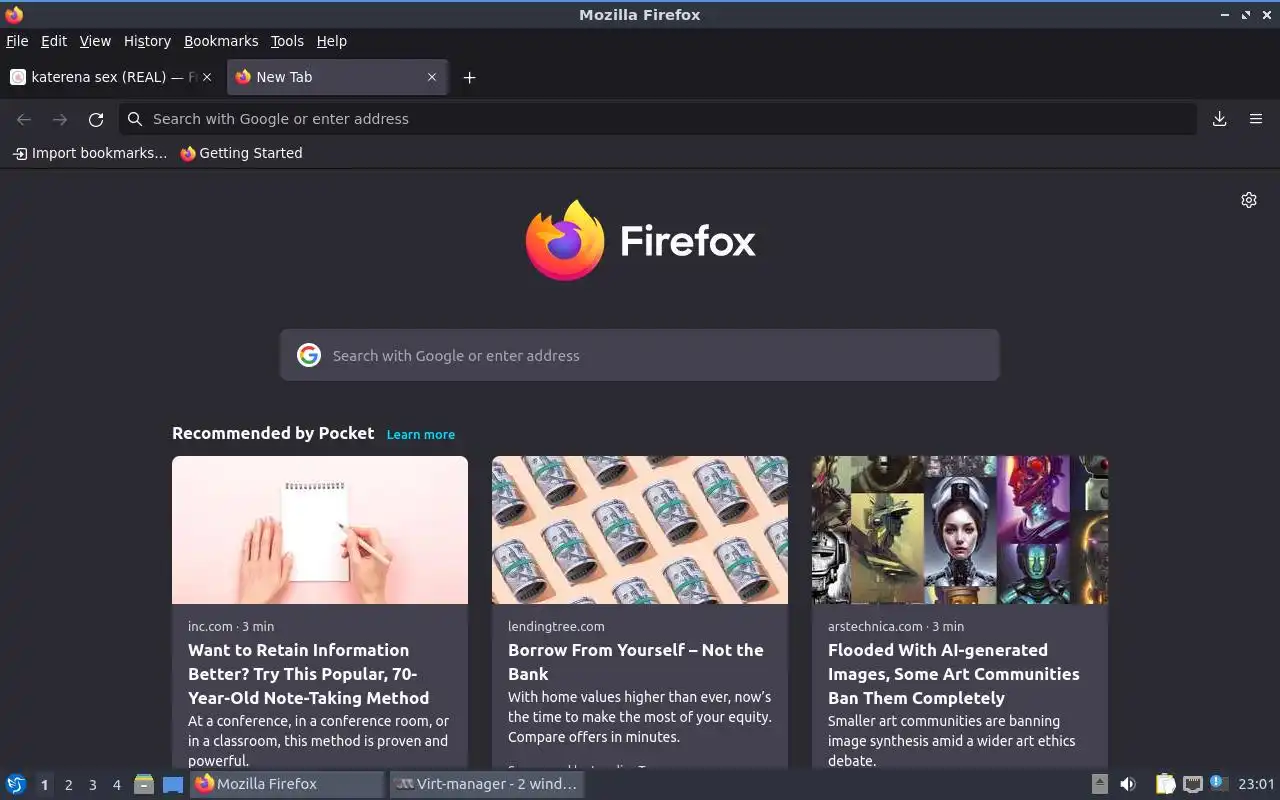
Task: Click the show desktop taskbar icon
Action: coord(173,784)
